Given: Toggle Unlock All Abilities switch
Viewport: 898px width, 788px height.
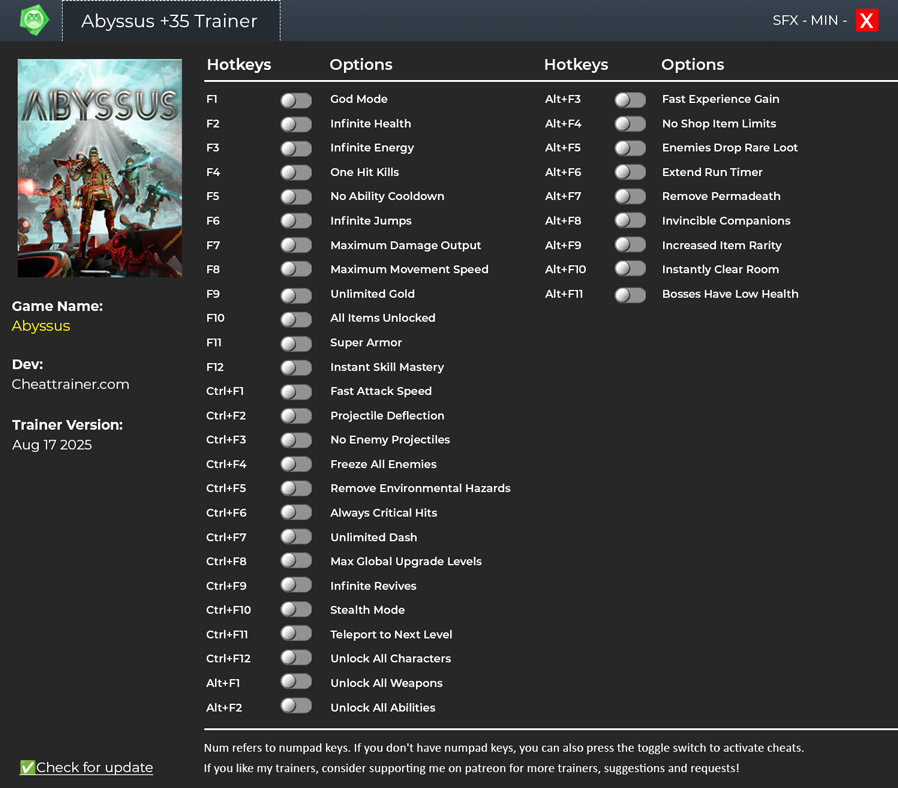Looking at the screenshot, I should (x=296, y=706).
